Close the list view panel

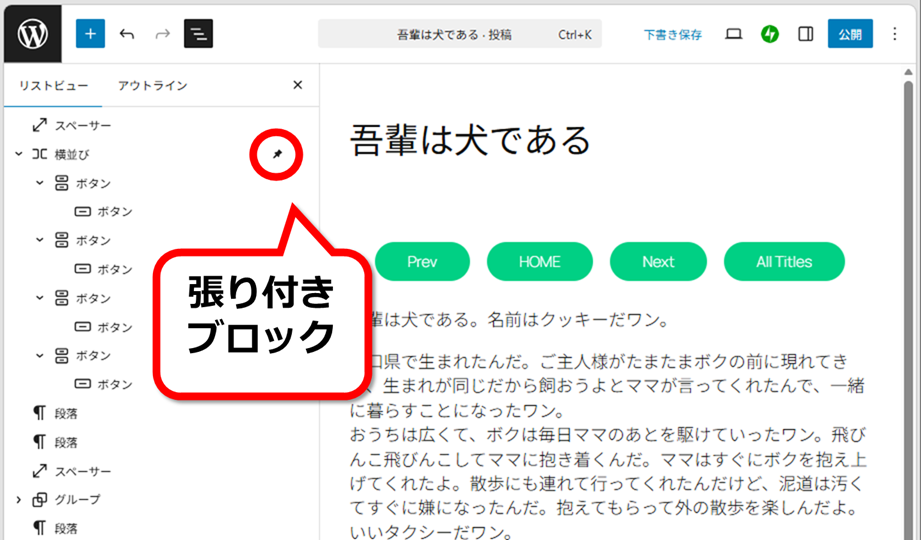(x=297, y=85)
